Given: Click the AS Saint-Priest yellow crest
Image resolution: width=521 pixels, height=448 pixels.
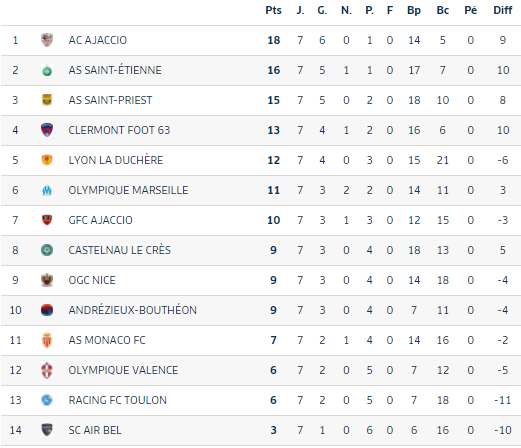Looking at the screenshot, I should (47, 100).
